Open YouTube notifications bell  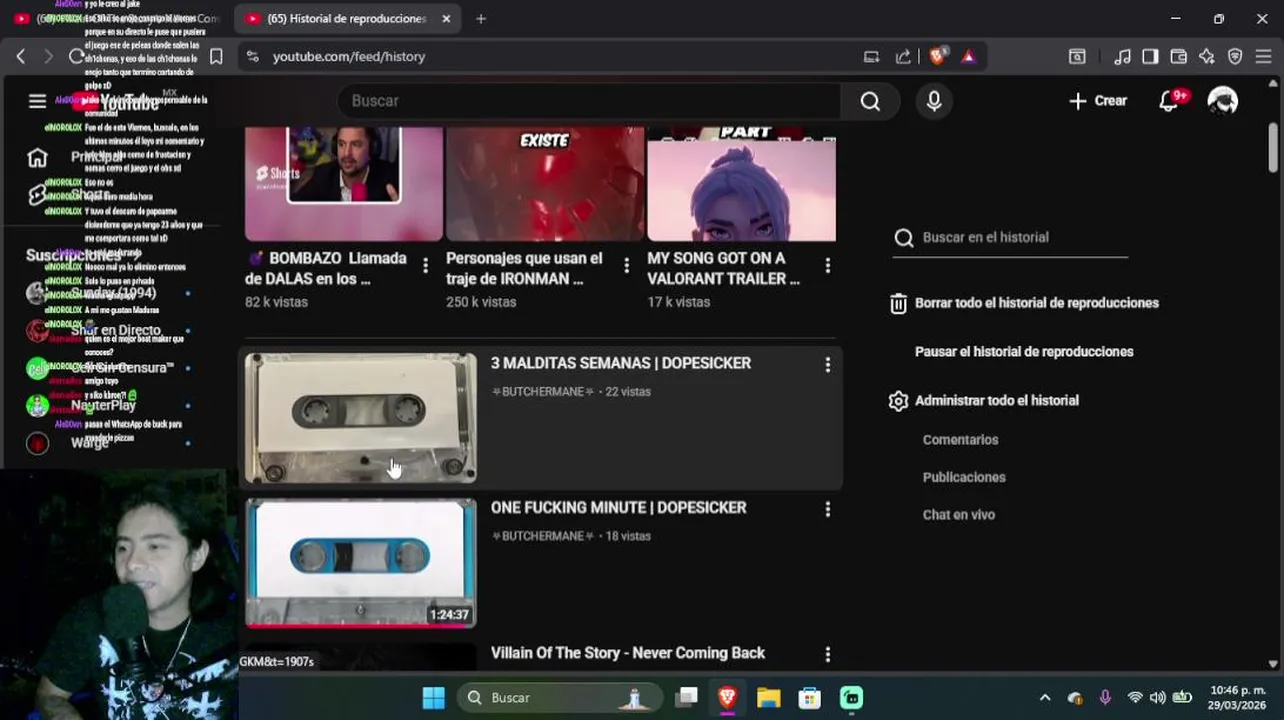pyautogui.click(x=1169, y=101)
